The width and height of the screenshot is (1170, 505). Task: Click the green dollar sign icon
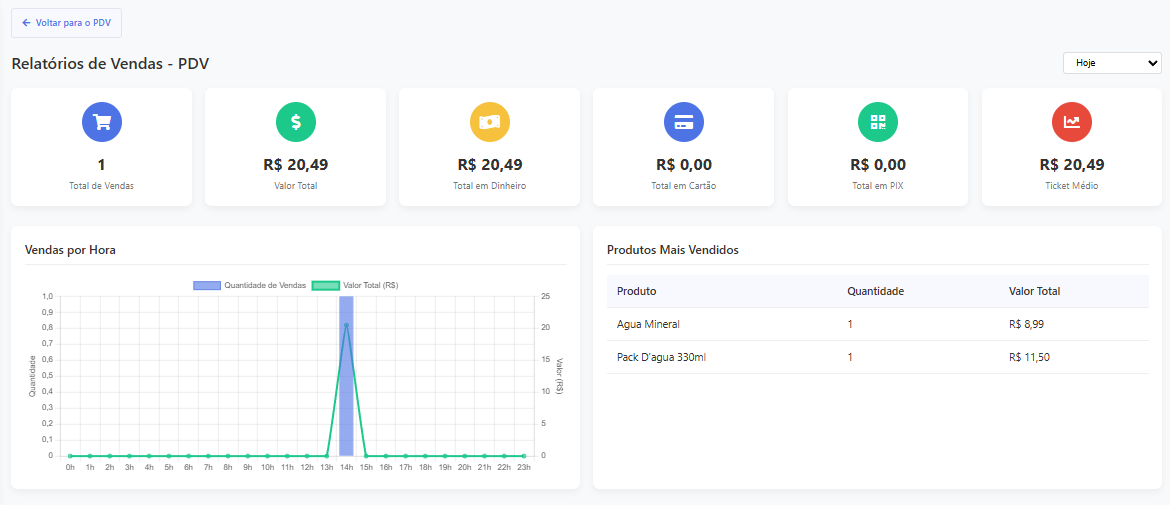(295, 122)
